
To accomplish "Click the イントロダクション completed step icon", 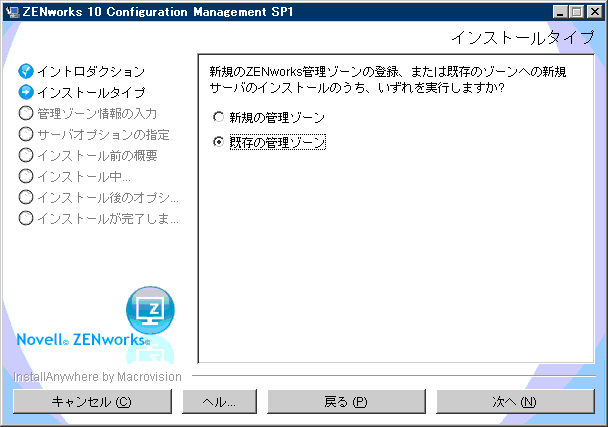I will pos(26,71).
